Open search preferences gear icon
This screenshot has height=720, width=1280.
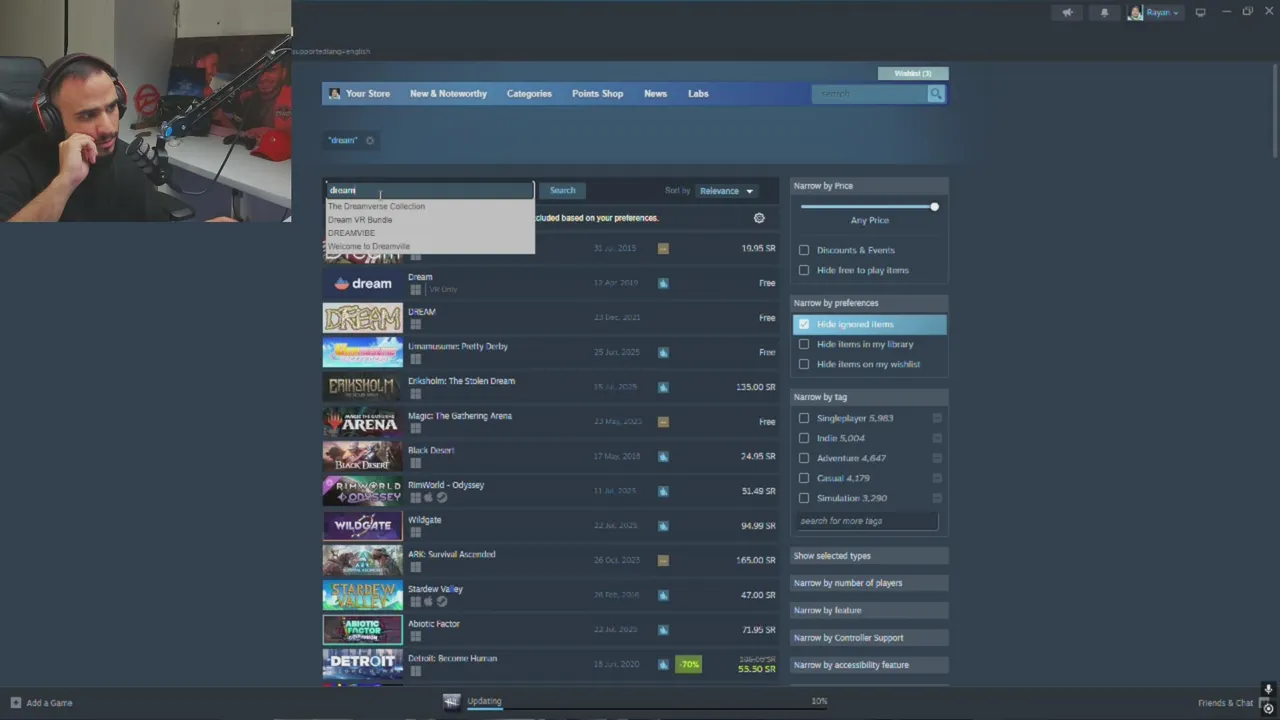click(759, 218)
